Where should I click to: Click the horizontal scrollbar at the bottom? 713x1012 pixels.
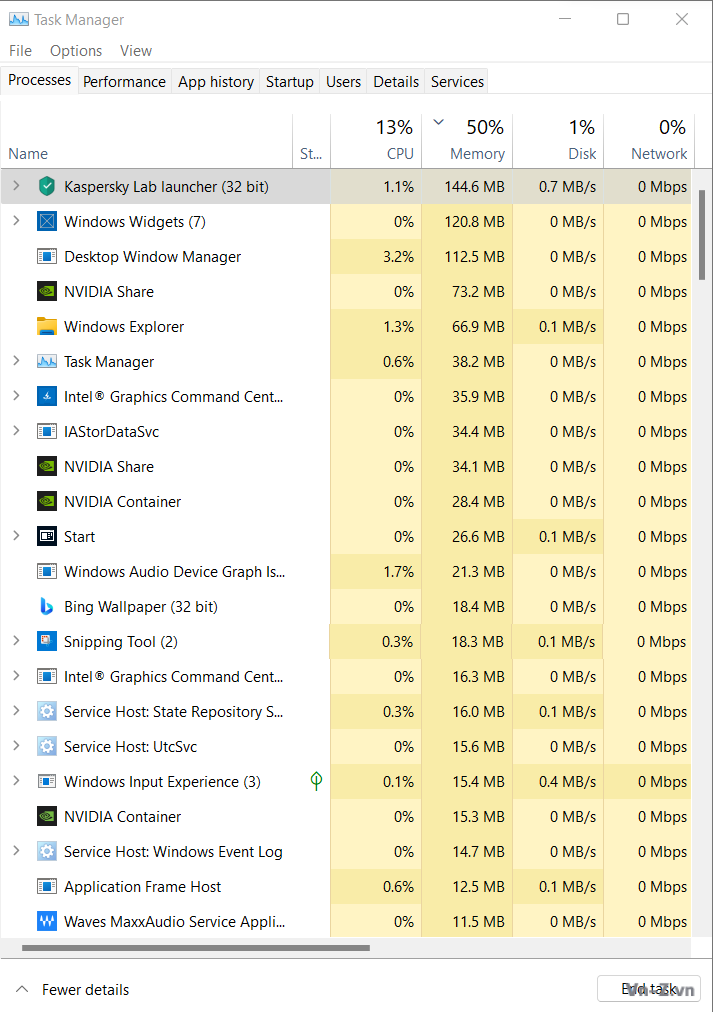pyautogui.click(x=195, y=947)
